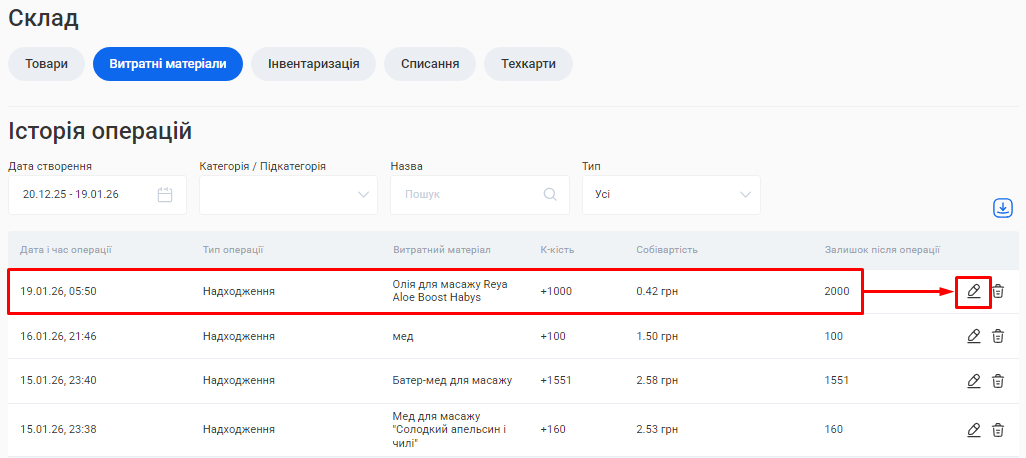Select the Техкарти tab
This screenshot has height=458, width=1026.
pos(528,64)
